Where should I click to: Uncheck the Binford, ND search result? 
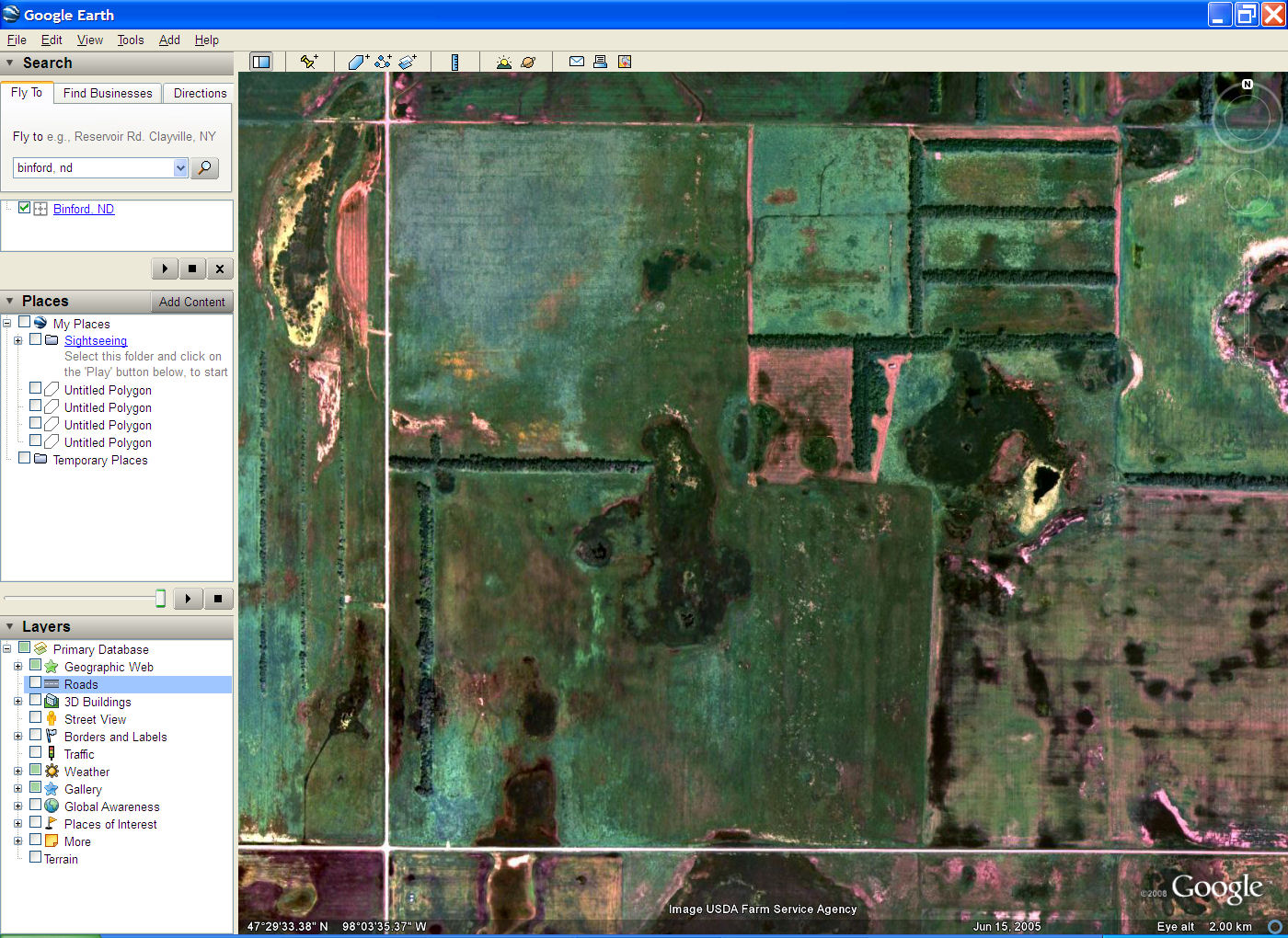25,208
